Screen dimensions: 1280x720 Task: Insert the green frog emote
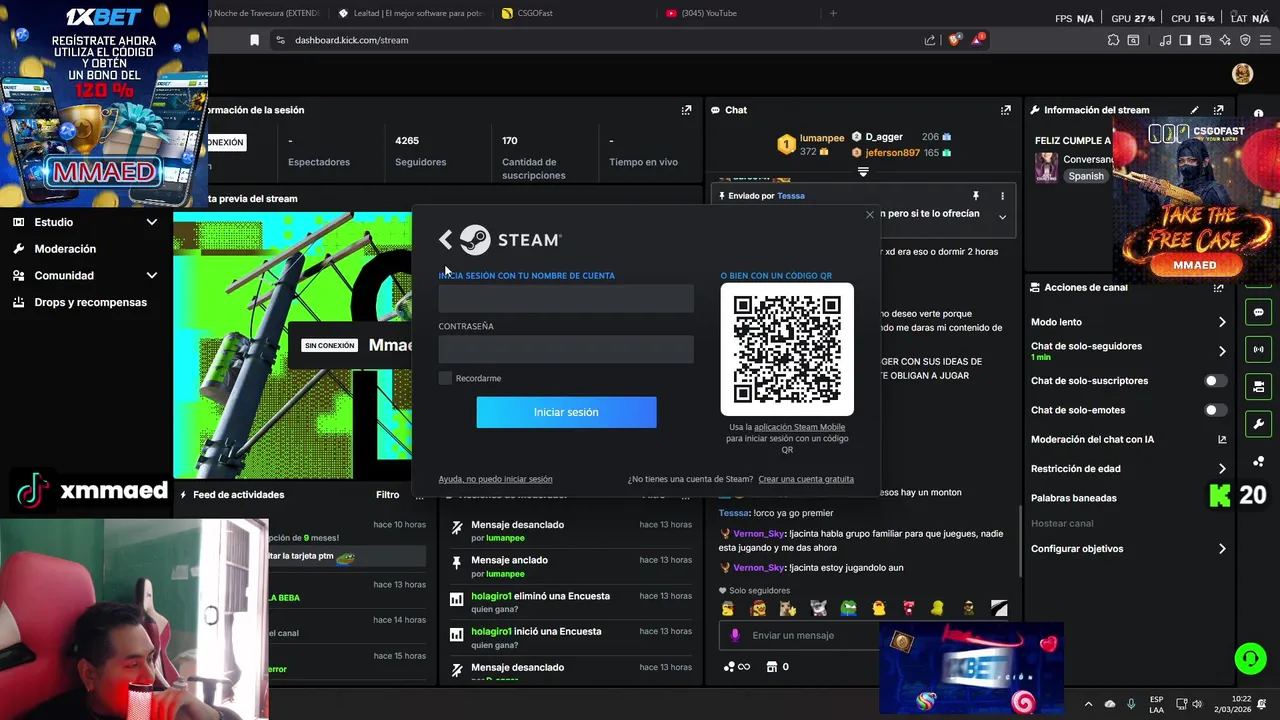click(x=848, y=608)
